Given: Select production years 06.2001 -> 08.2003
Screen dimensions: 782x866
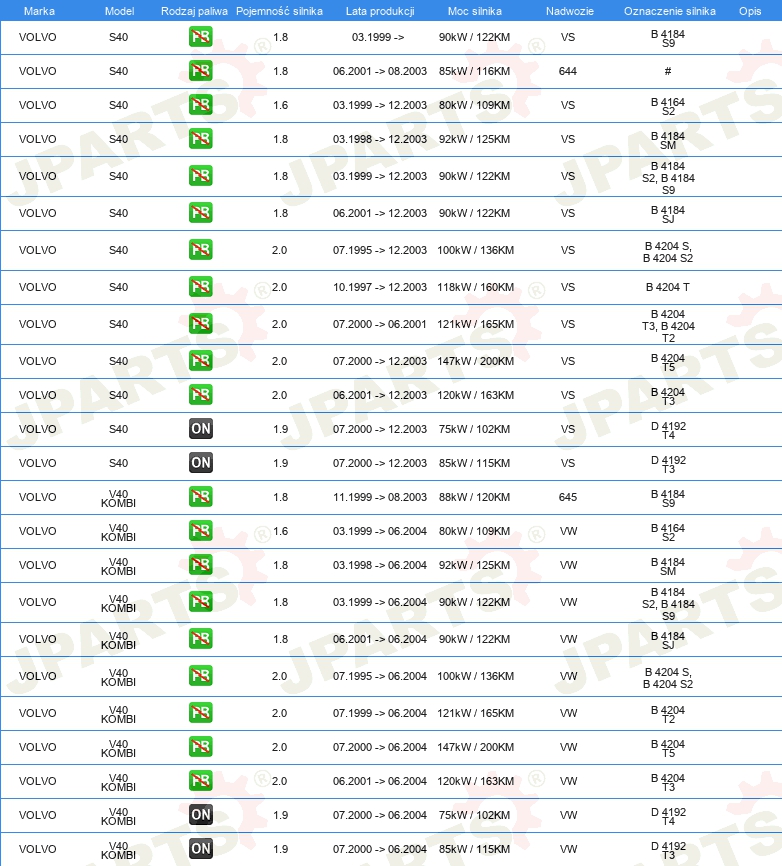Looking at the screenshot, I should (380, 71).
